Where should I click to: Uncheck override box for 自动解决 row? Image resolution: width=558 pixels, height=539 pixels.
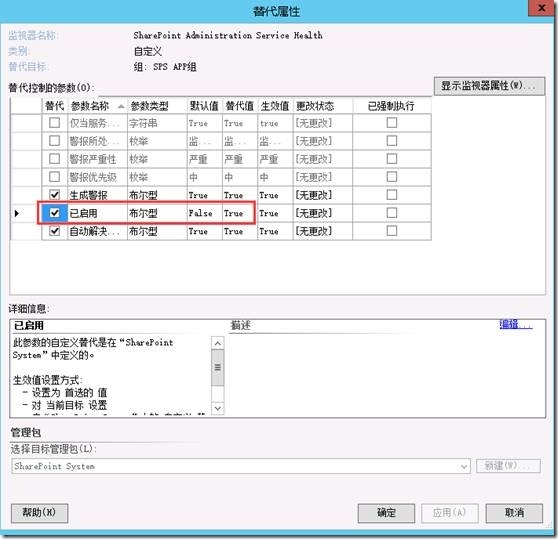[54, 231]
